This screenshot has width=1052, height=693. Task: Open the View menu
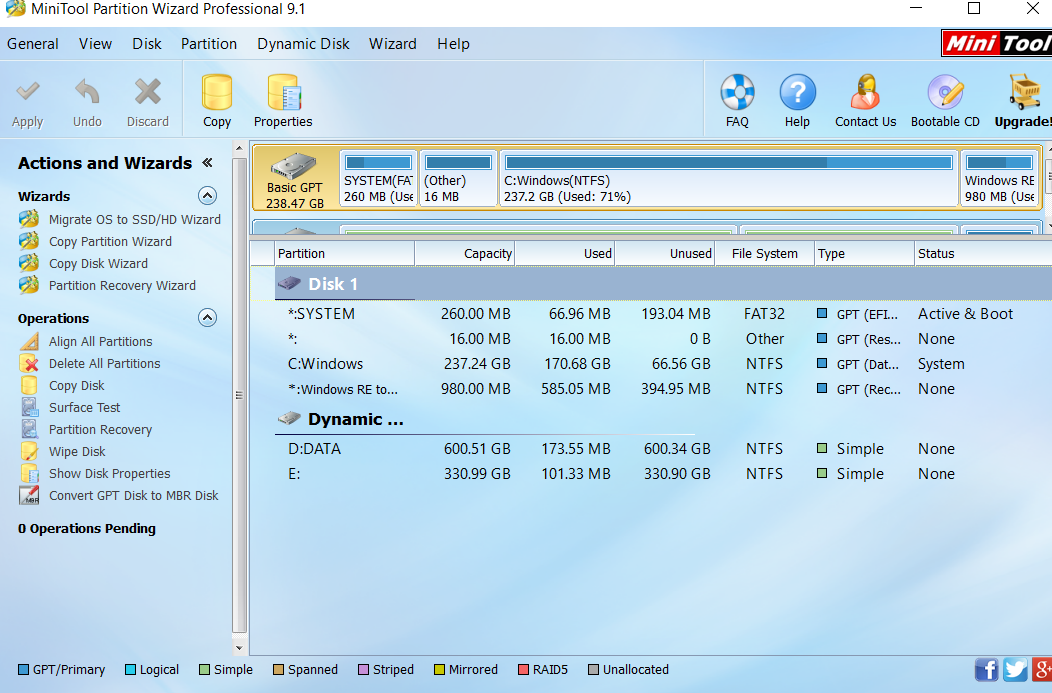tap(95, 44)
